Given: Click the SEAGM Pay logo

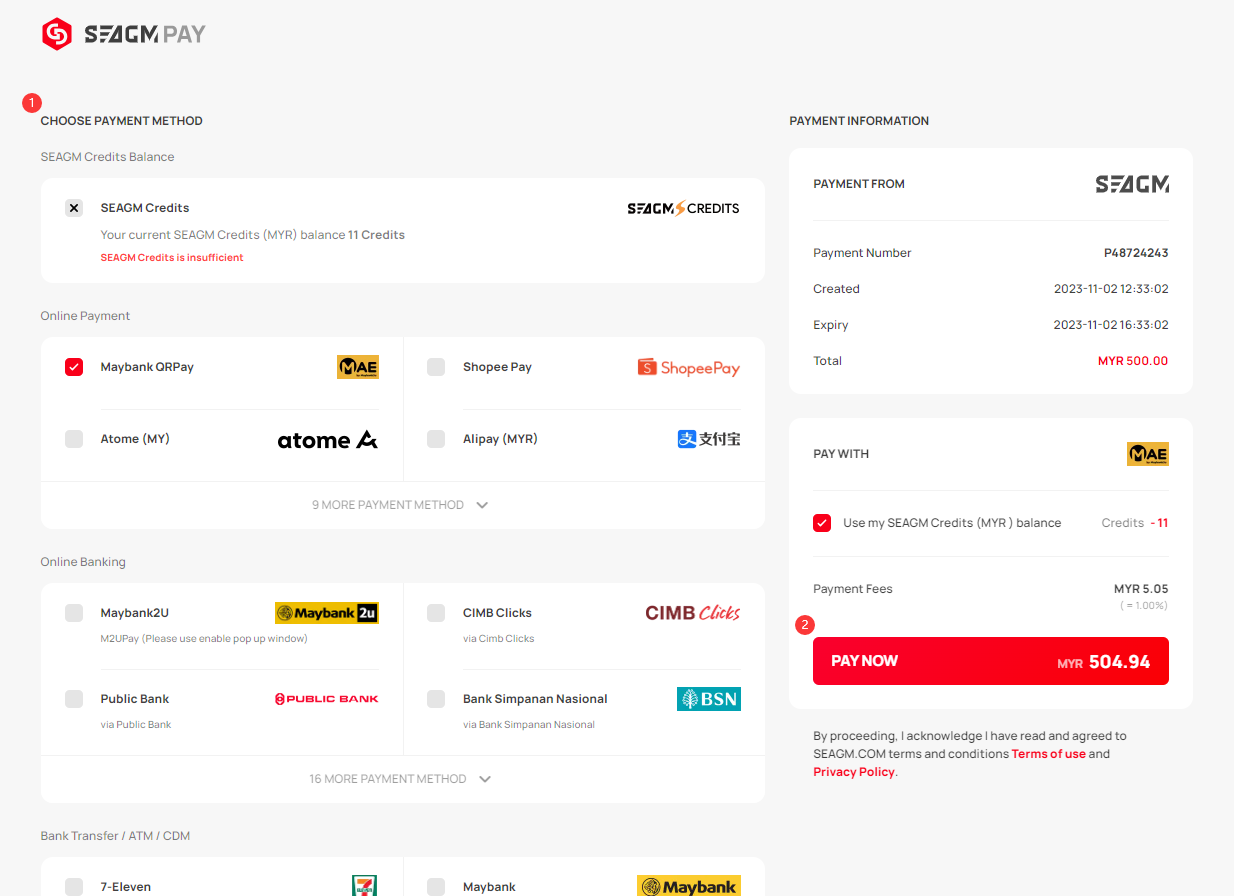Looking at the screenshot, I should 123,34.
